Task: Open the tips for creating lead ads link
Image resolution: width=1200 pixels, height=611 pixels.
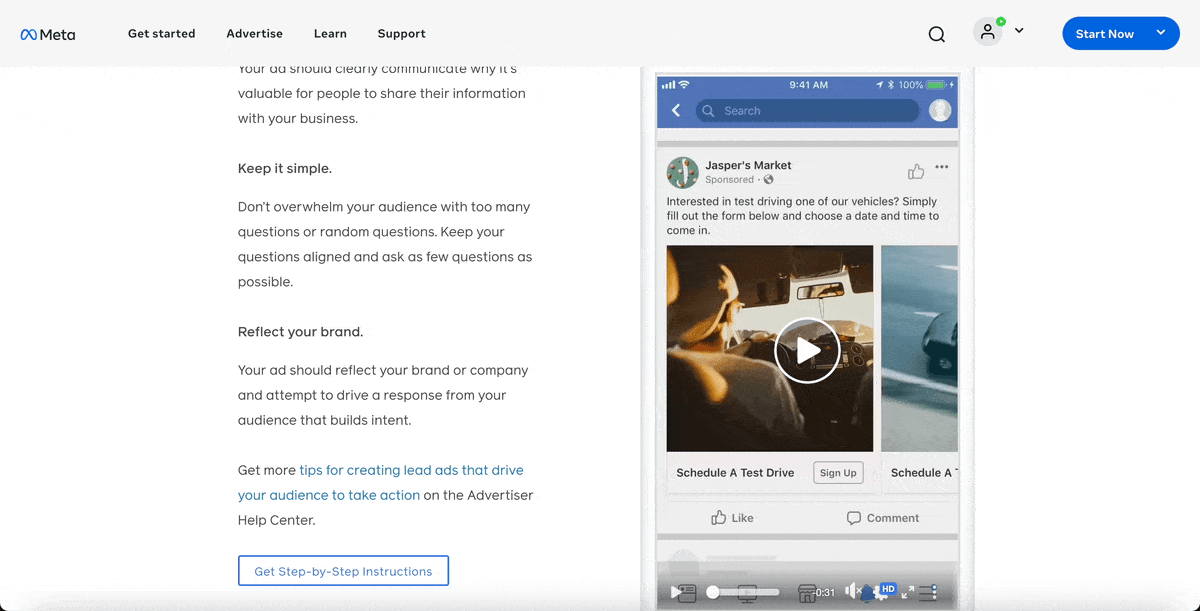Action: click(x=412, y=470)
